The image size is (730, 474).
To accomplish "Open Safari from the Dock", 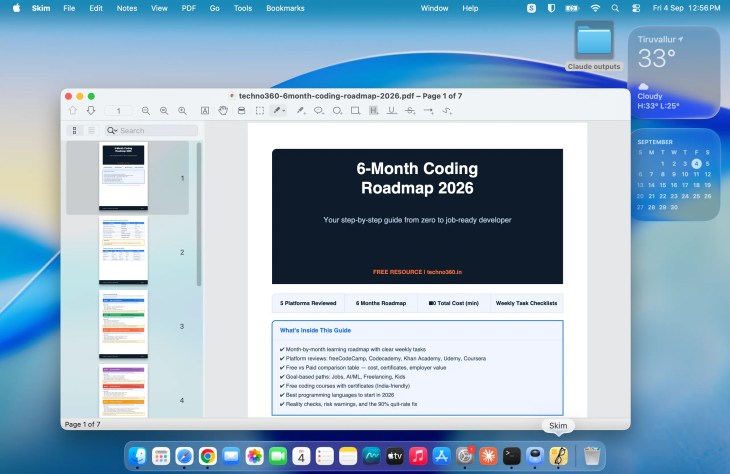I will [x=184, y=456].
